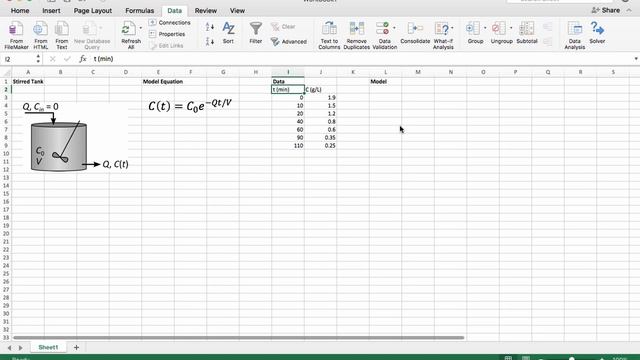Launch the Solver add-in
640x360 pixels.
pos(597,33)
